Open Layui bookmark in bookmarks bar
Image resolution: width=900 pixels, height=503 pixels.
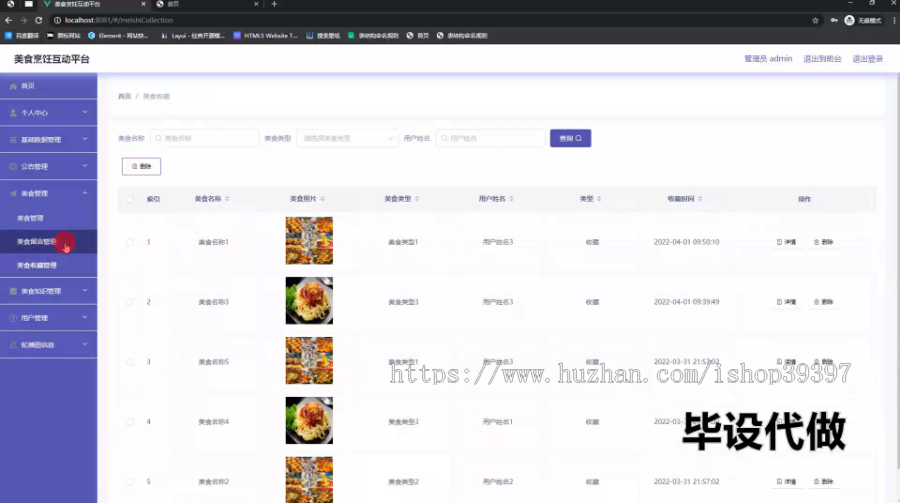[x=192, y=36]
